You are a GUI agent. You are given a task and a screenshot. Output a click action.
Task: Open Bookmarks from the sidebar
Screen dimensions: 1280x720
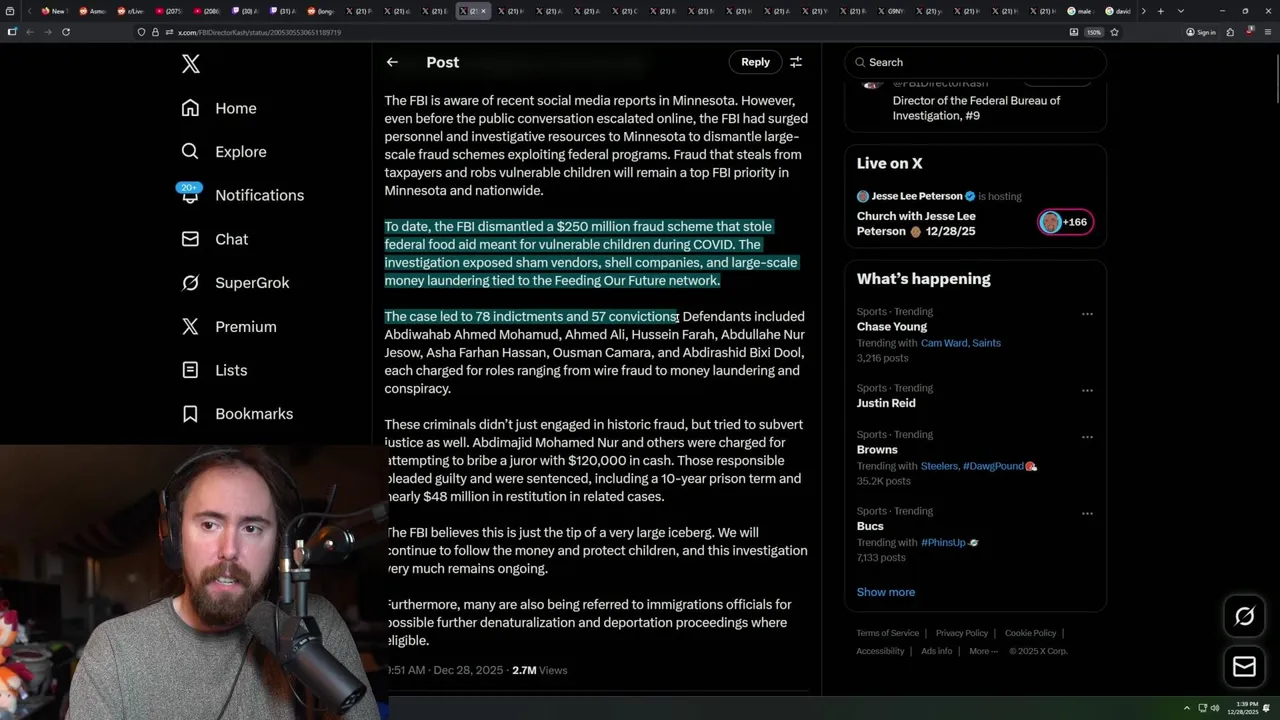(x=238, y=414)
